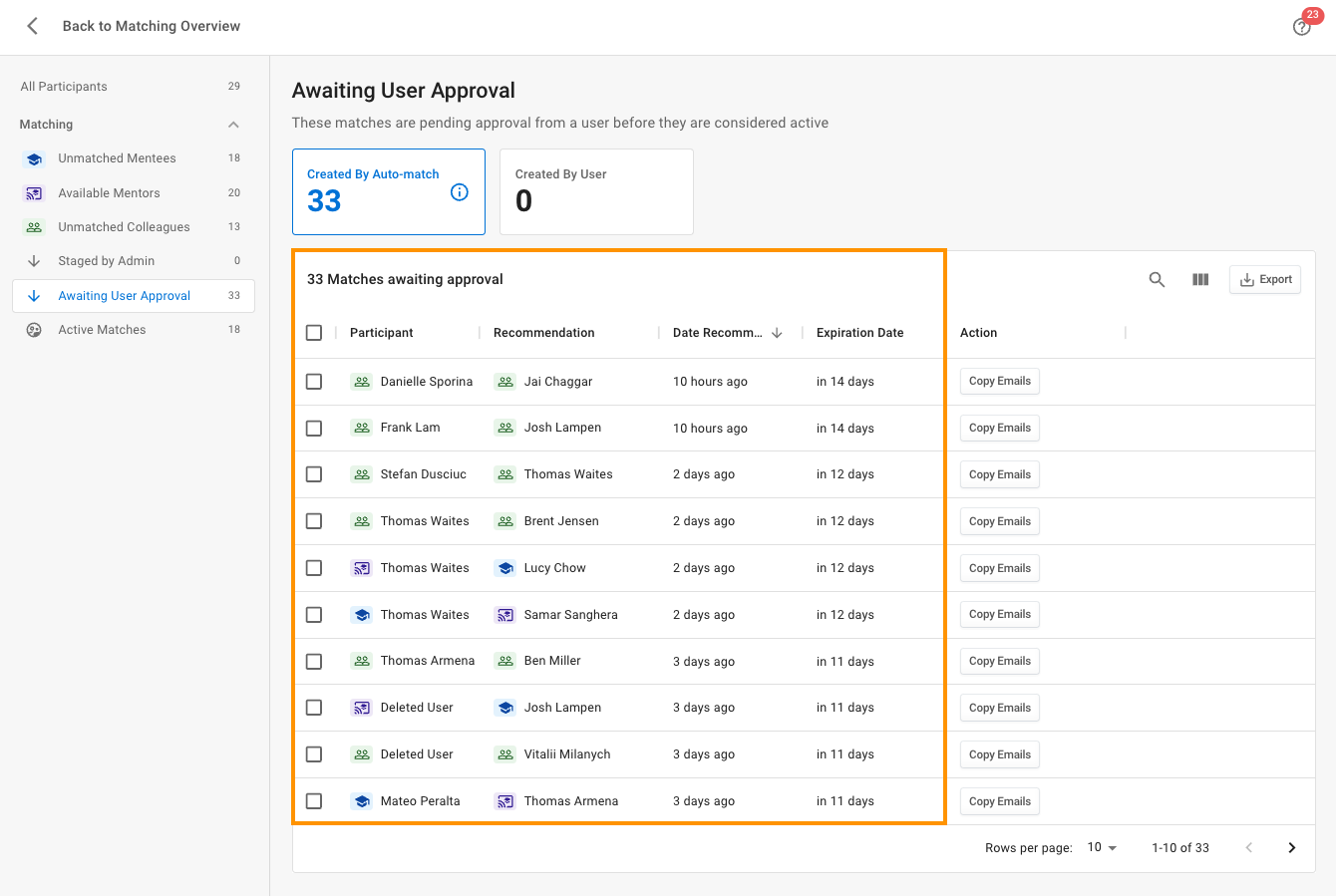Open the help icon with 23 notifications

point(1301,27)
